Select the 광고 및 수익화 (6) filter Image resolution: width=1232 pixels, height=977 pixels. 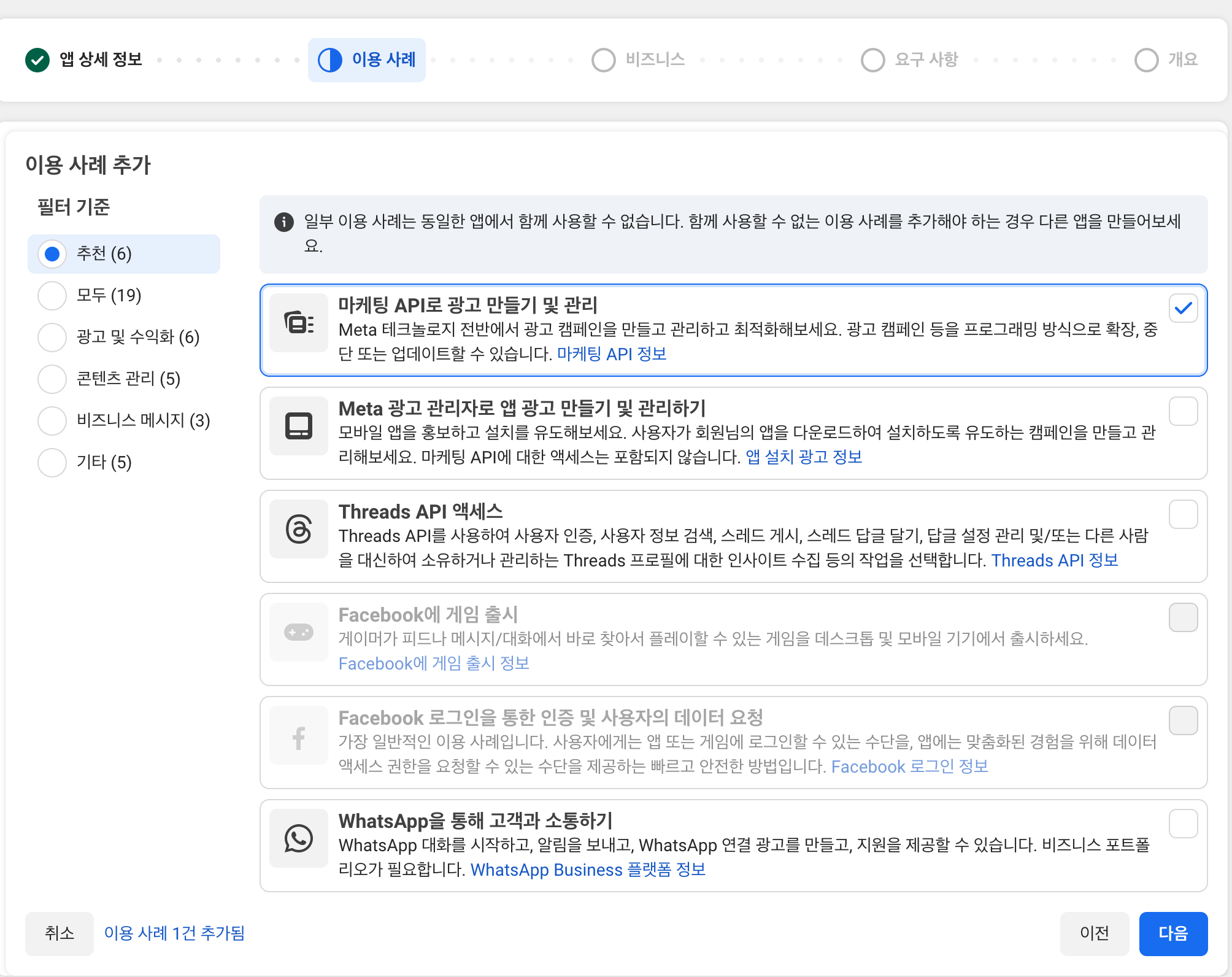[52, 338]
